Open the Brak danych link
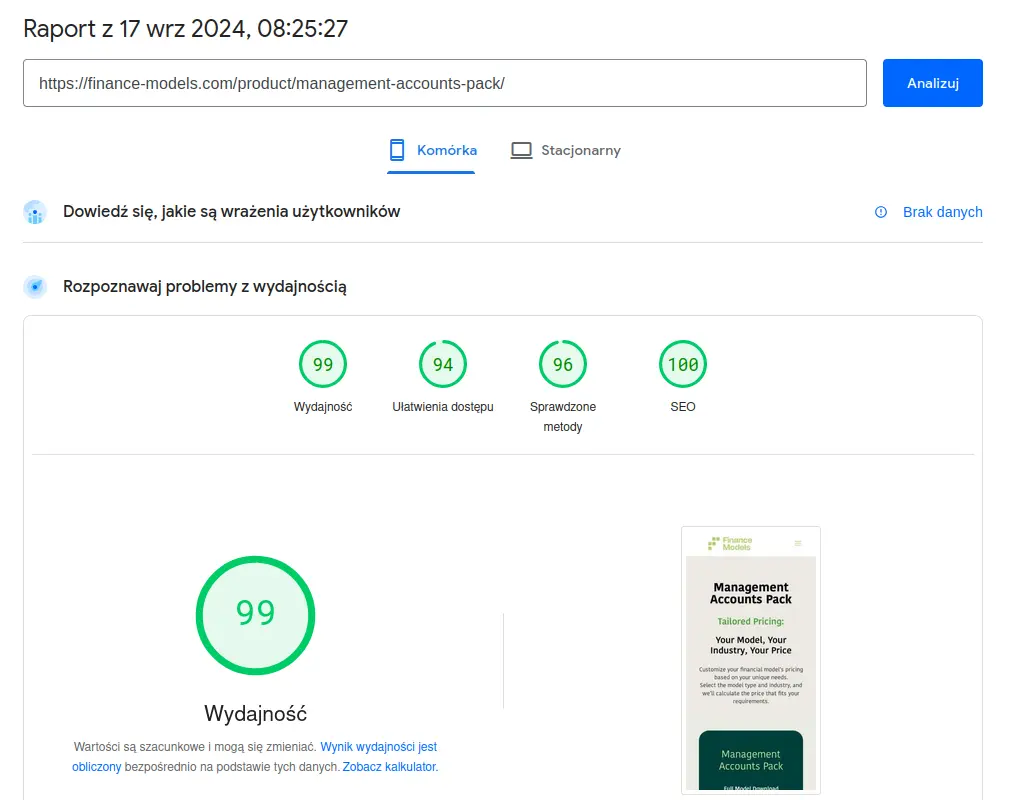 coord(942,212)
